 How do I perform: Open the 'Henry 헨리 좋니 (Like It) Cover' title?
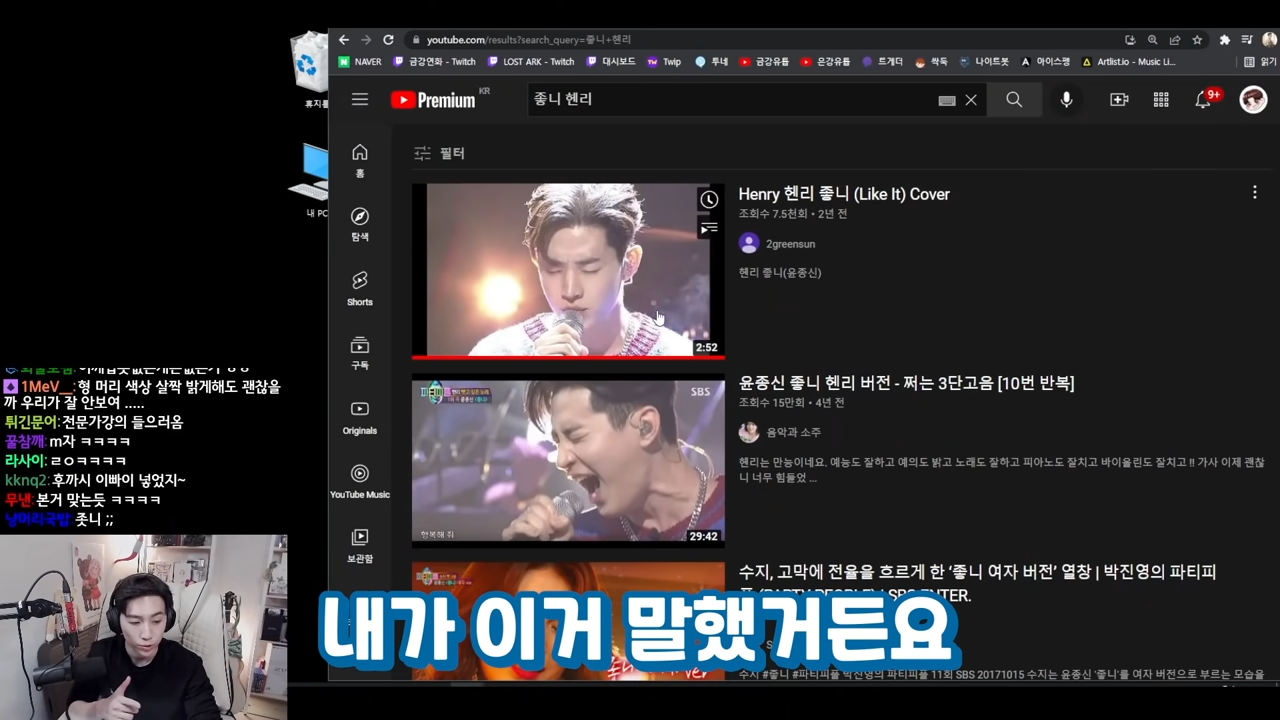coord(844,194)
